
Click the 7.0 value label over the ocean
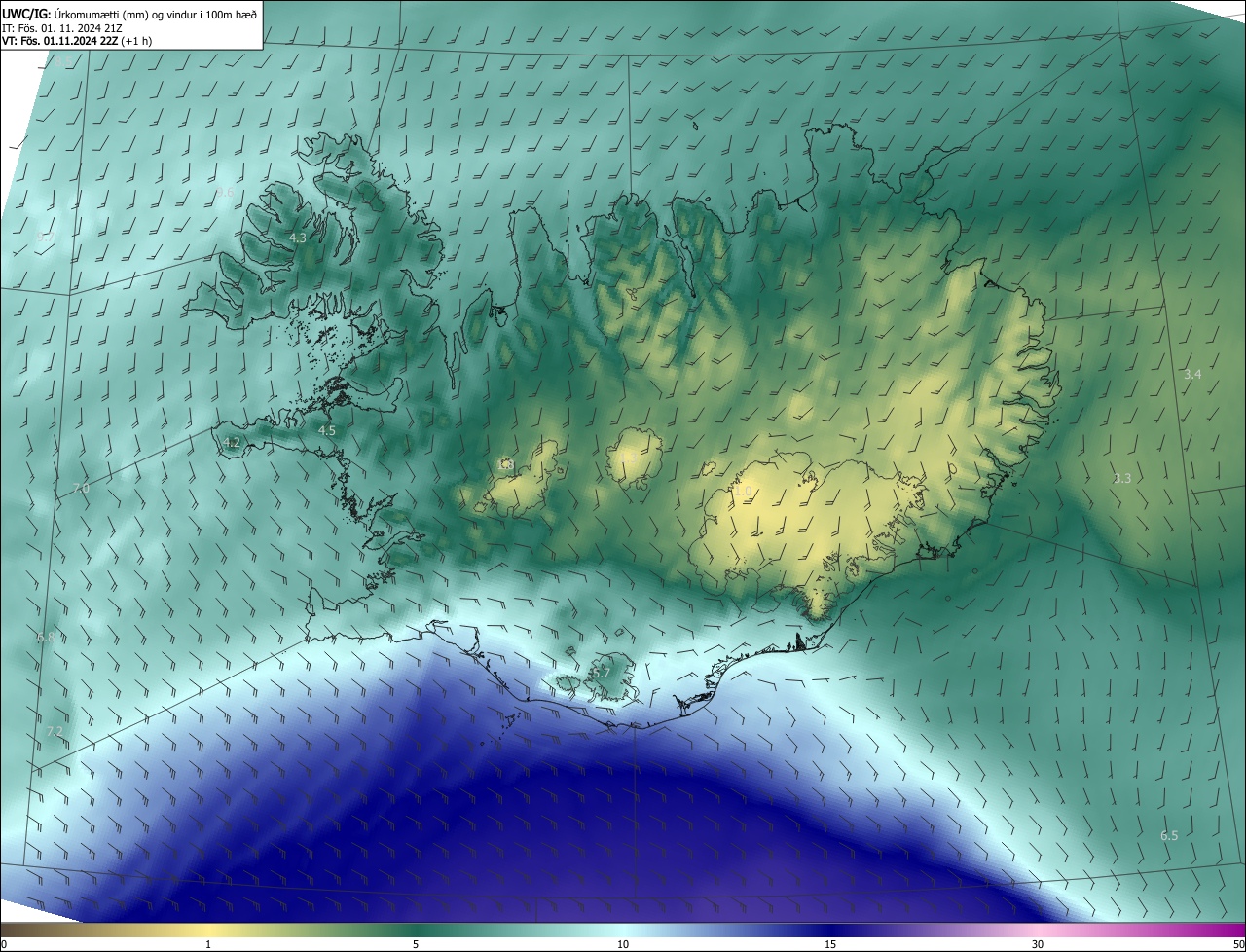click(x=81, y=488)
